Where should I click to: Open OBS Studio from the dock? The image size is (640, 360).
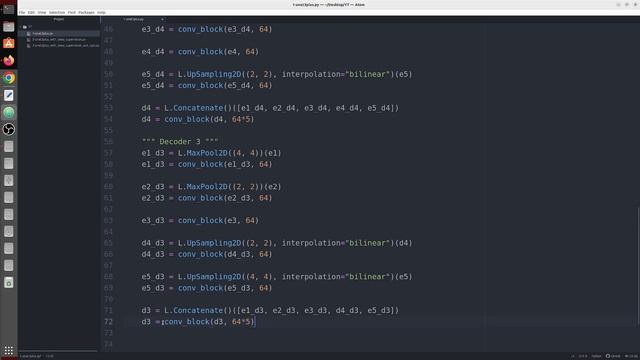coord(9,129)
